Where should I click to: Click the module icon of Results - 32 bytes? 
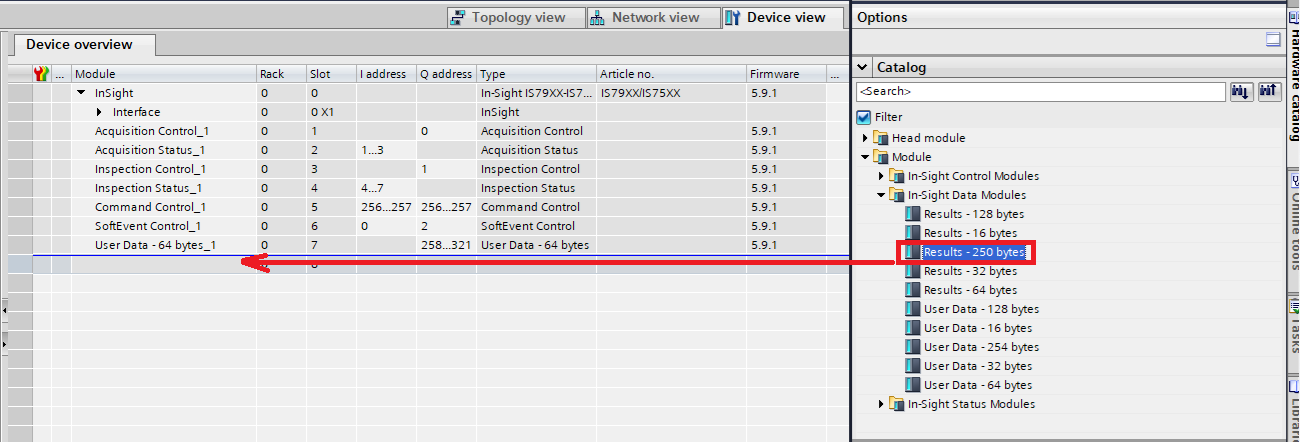click(911, 271)
